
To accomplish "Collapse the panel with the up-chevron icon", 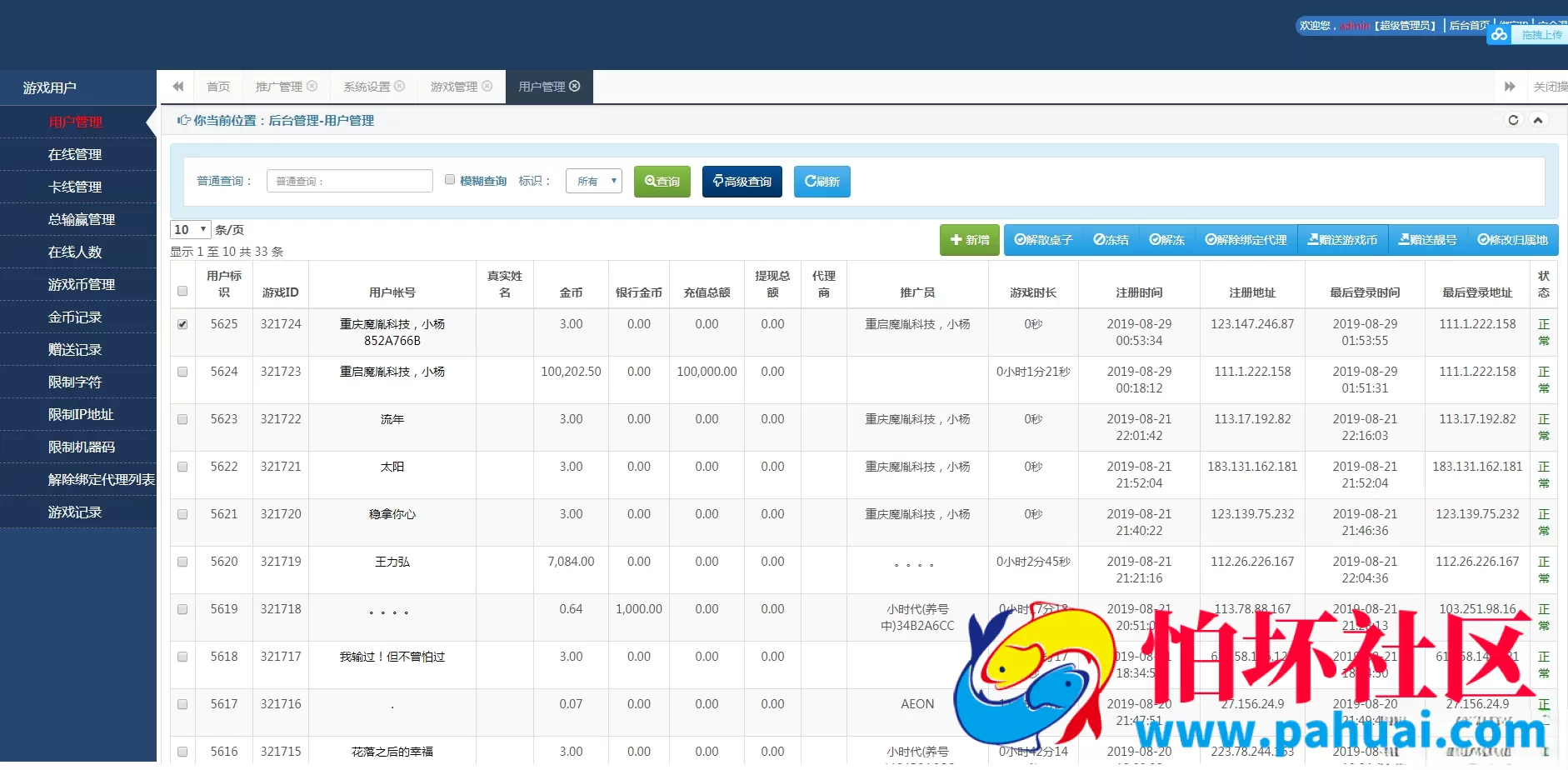I will click(x=1538, y=120).
